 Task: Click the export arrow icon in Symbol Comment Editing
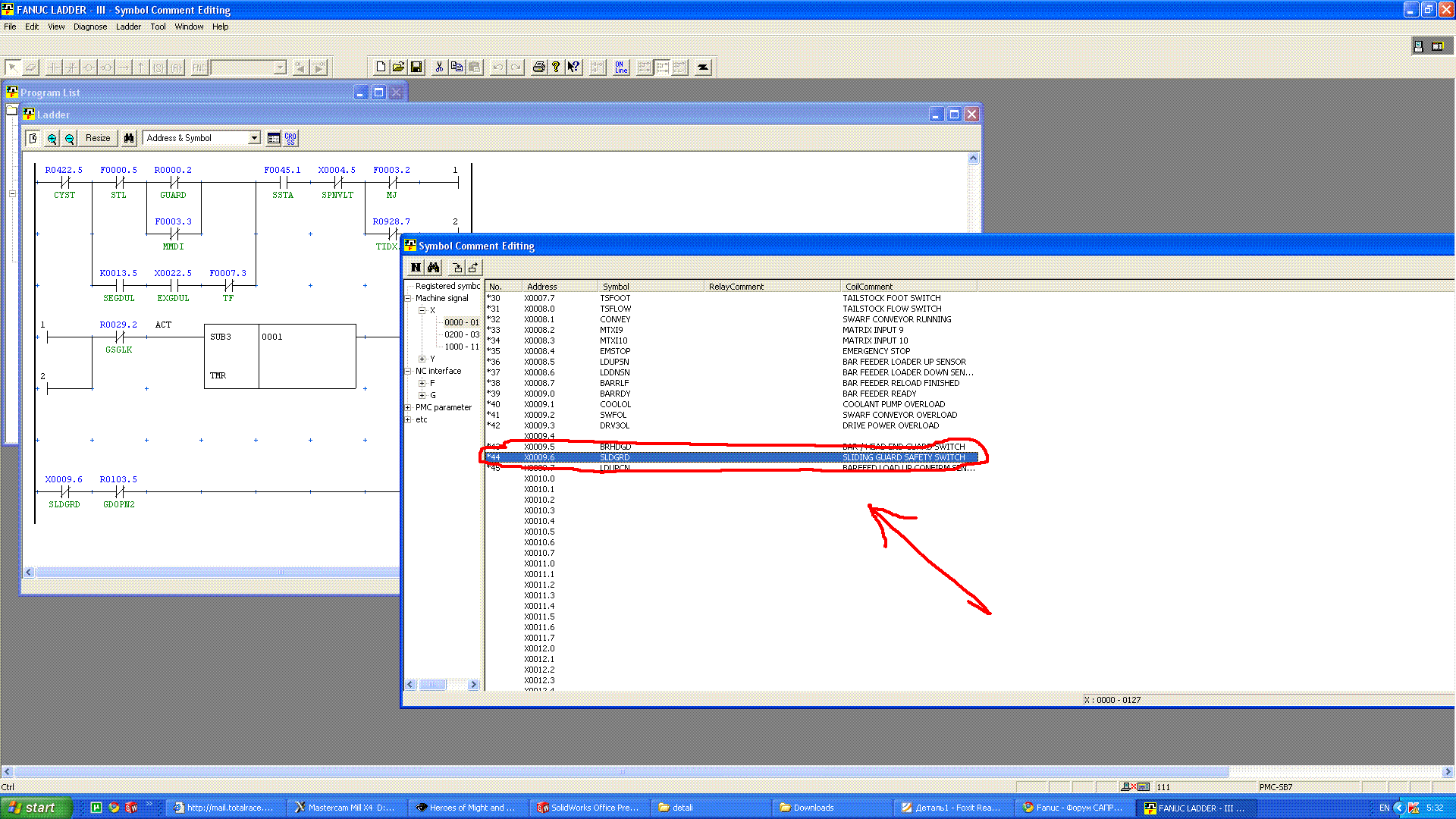point(473,268)
